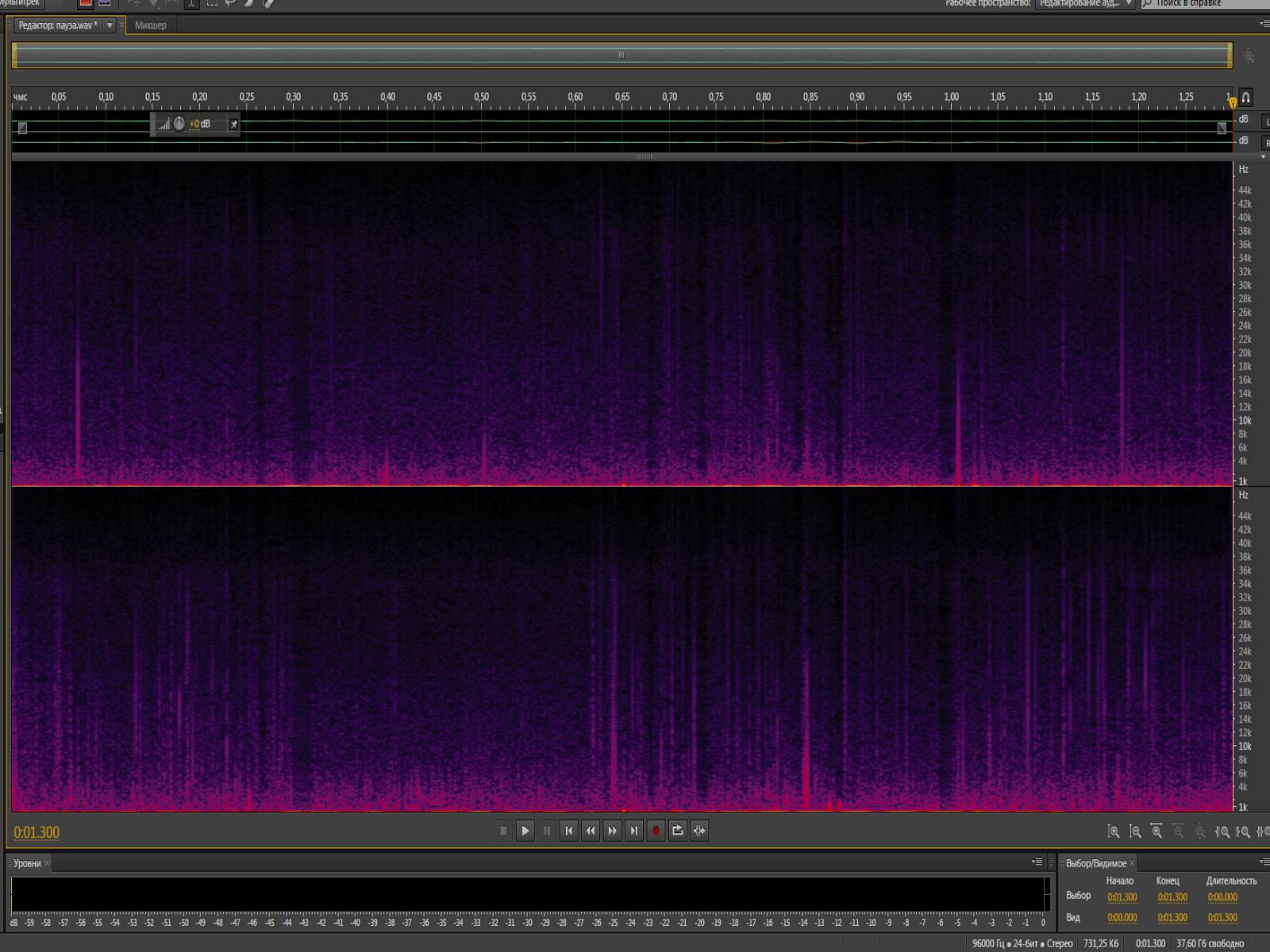Viewport: 1270px width, 952px height.
Task: Click the Rewind button
Action: 591,831
